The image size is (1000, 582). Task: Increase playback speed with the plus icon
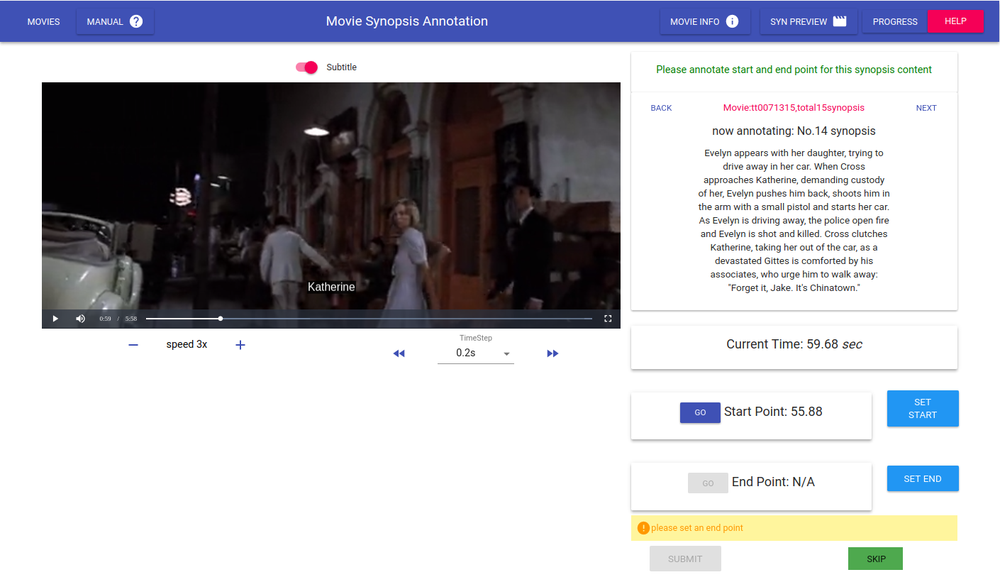240,345
